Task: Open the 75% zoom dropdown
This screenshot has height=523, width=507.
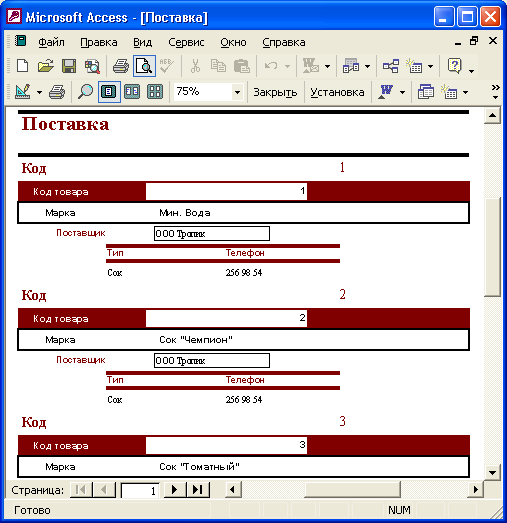Action: (x=237, y=92)
